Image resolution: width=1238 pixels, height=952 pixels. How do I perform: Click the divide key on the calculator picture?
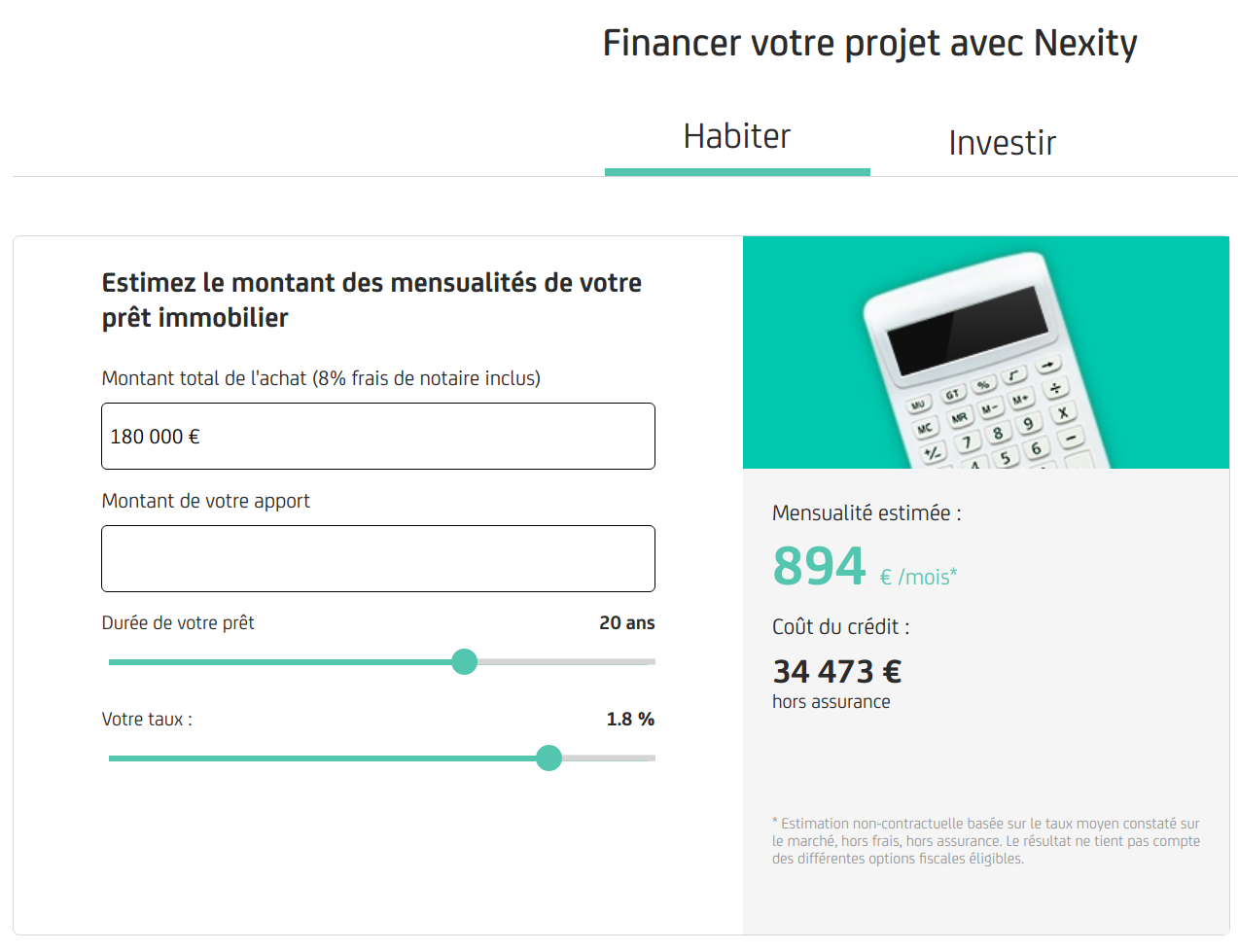coord(1054,388)
